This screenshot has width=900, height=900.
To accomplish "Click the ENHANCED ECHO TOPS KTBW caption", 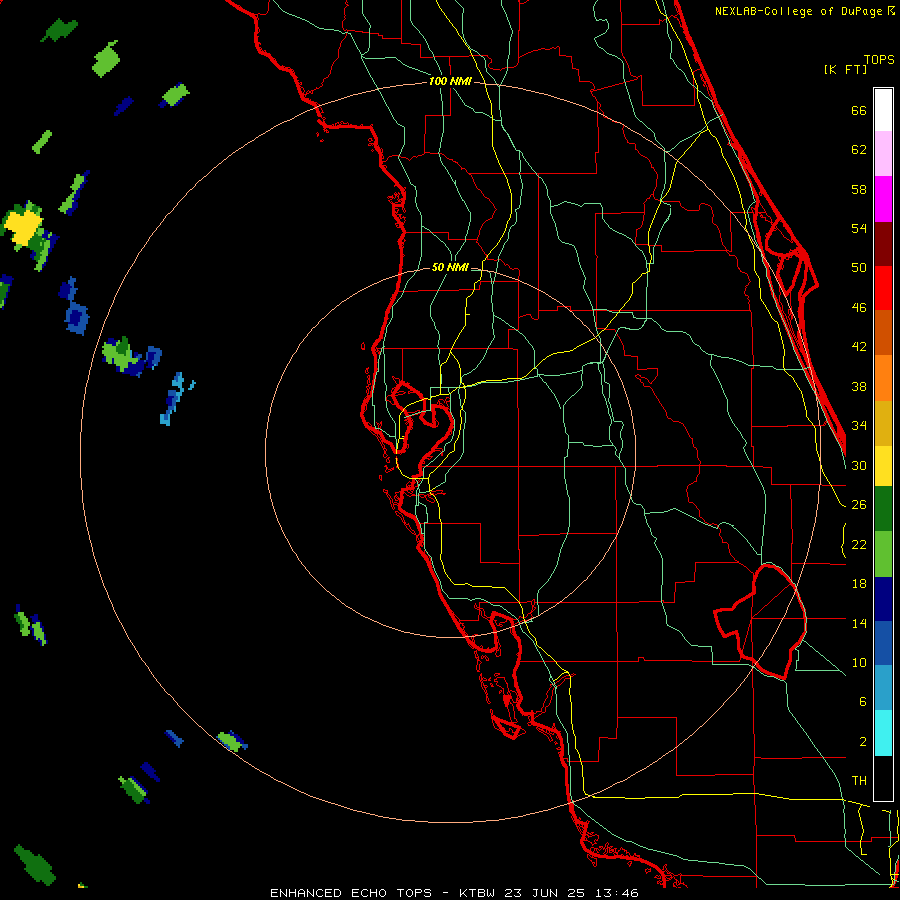I will [454, 893].
